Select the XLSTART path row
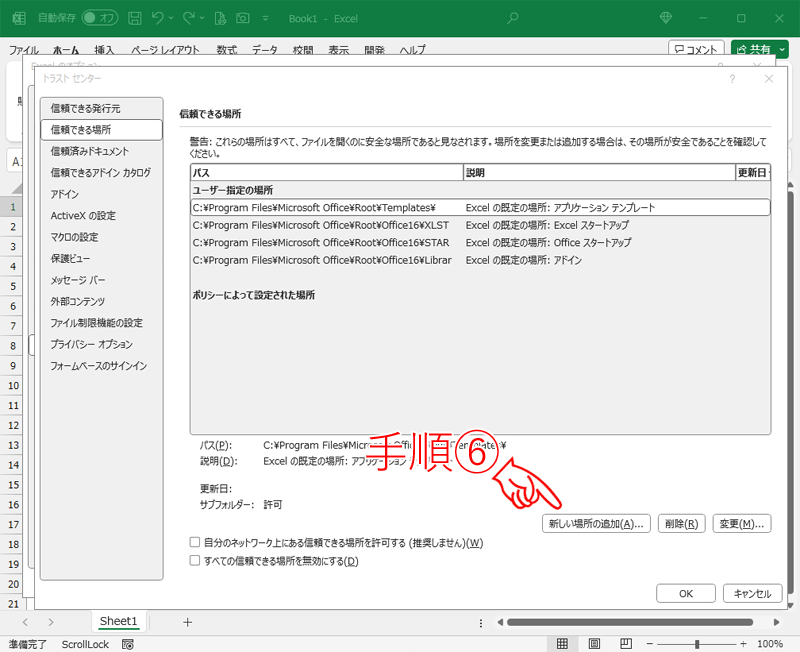The height and width of the screenshot is (652, 800). (x=480, y=225)
